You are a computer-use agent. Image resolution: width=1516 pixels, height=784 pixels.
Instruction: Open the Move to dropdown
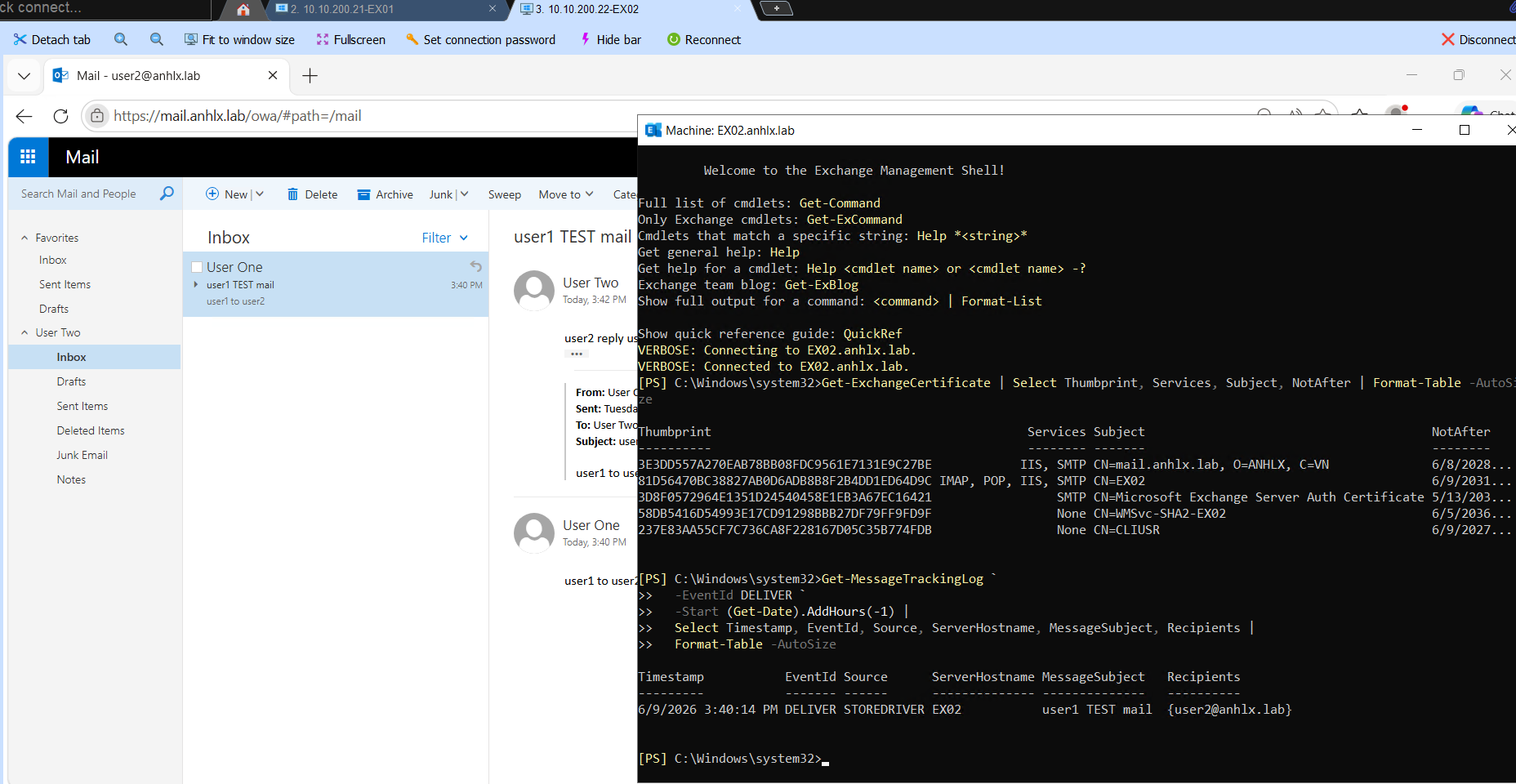point(566,194)
